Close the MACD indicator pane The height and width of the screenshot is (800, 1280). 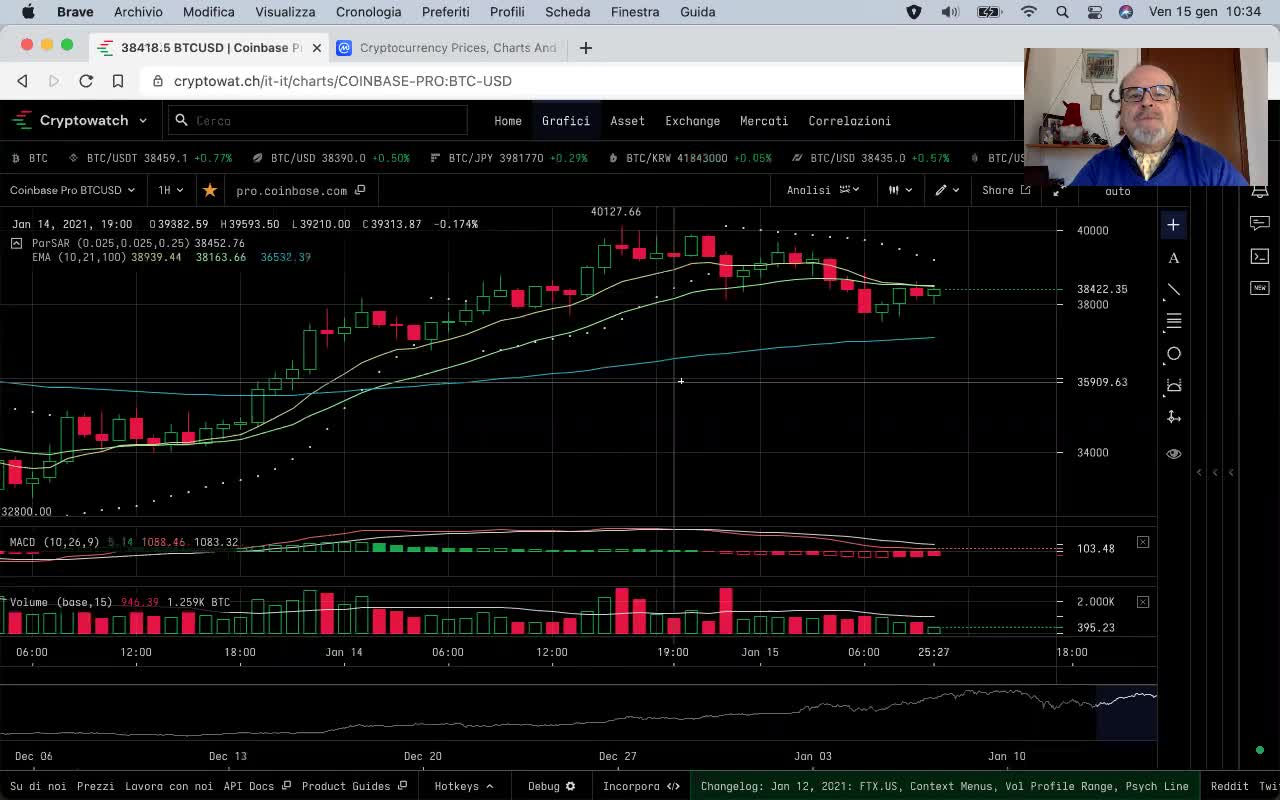click(1143, 542)
